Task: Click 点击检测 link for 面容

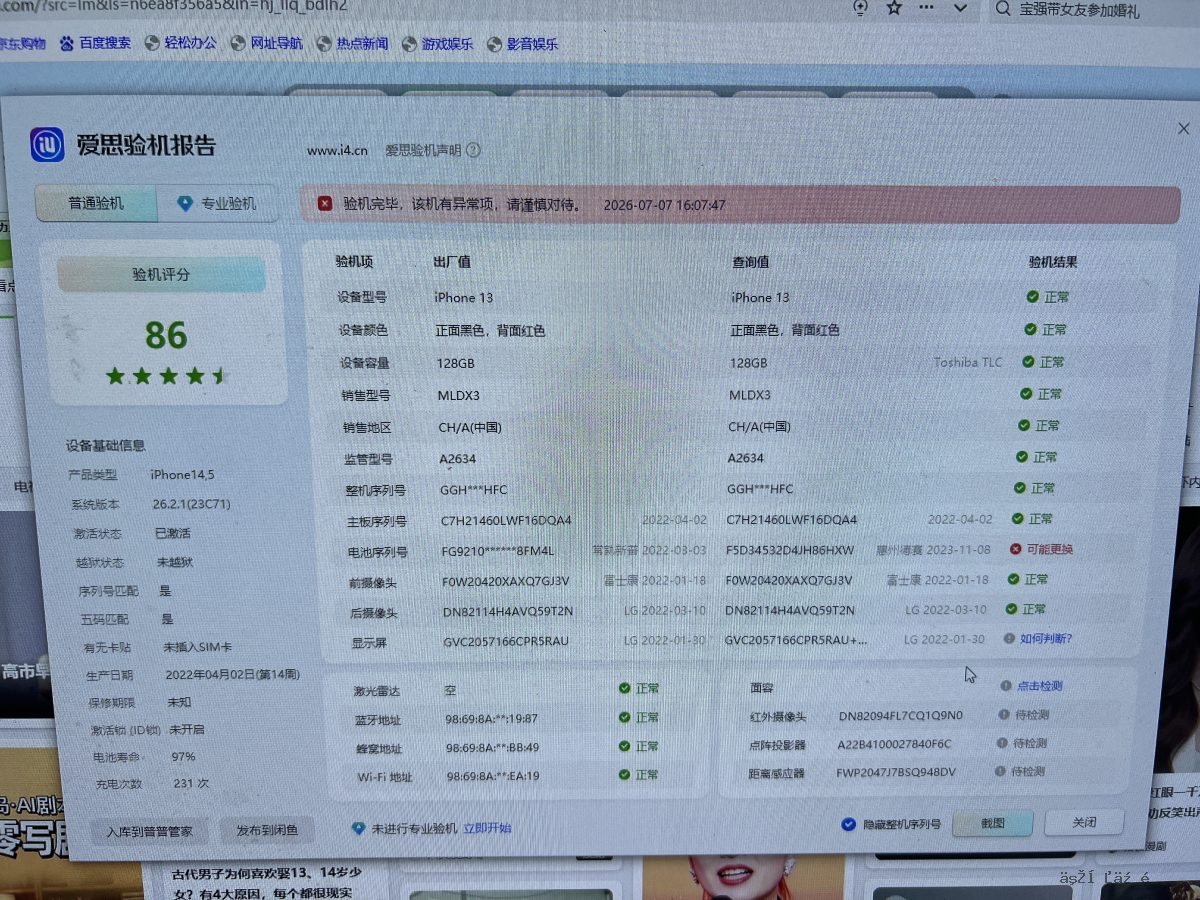Action: [x=1039, y=686]
